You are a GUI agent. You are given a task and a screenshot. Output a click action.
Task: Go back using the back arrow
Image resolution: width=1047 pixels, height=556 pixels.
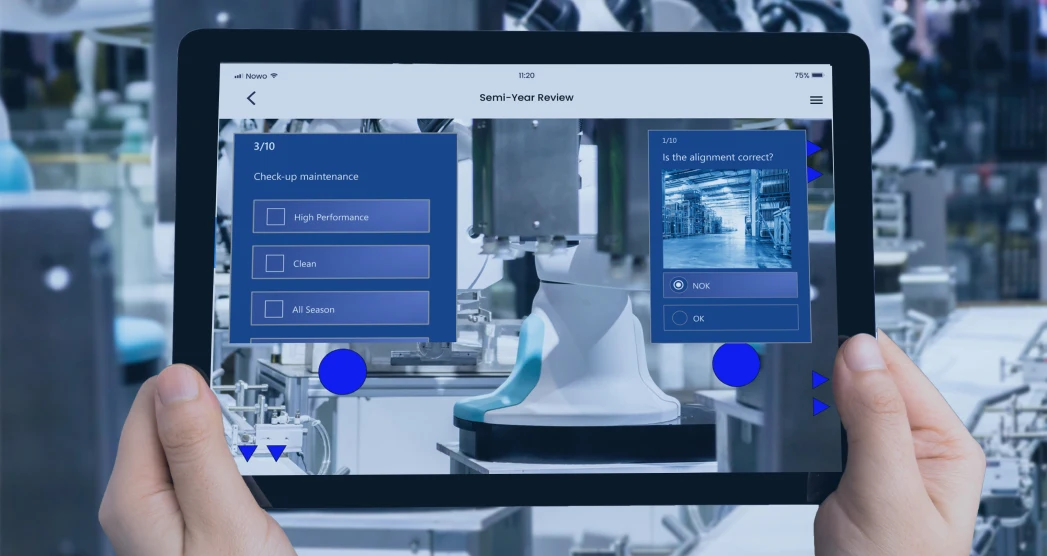251,98
